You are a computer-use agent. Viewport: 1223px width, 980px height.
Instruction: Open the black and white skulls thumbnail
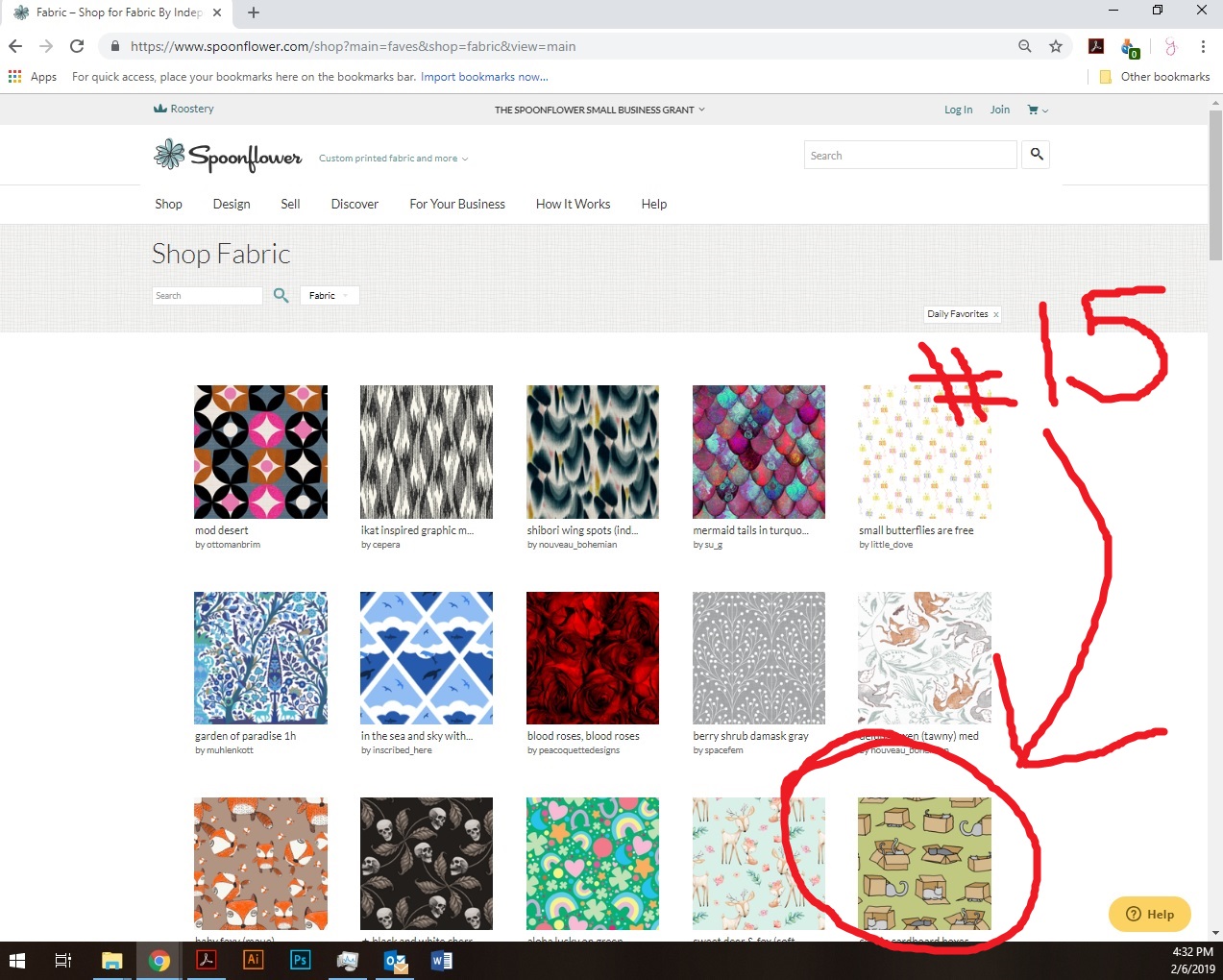pos(427,864)
